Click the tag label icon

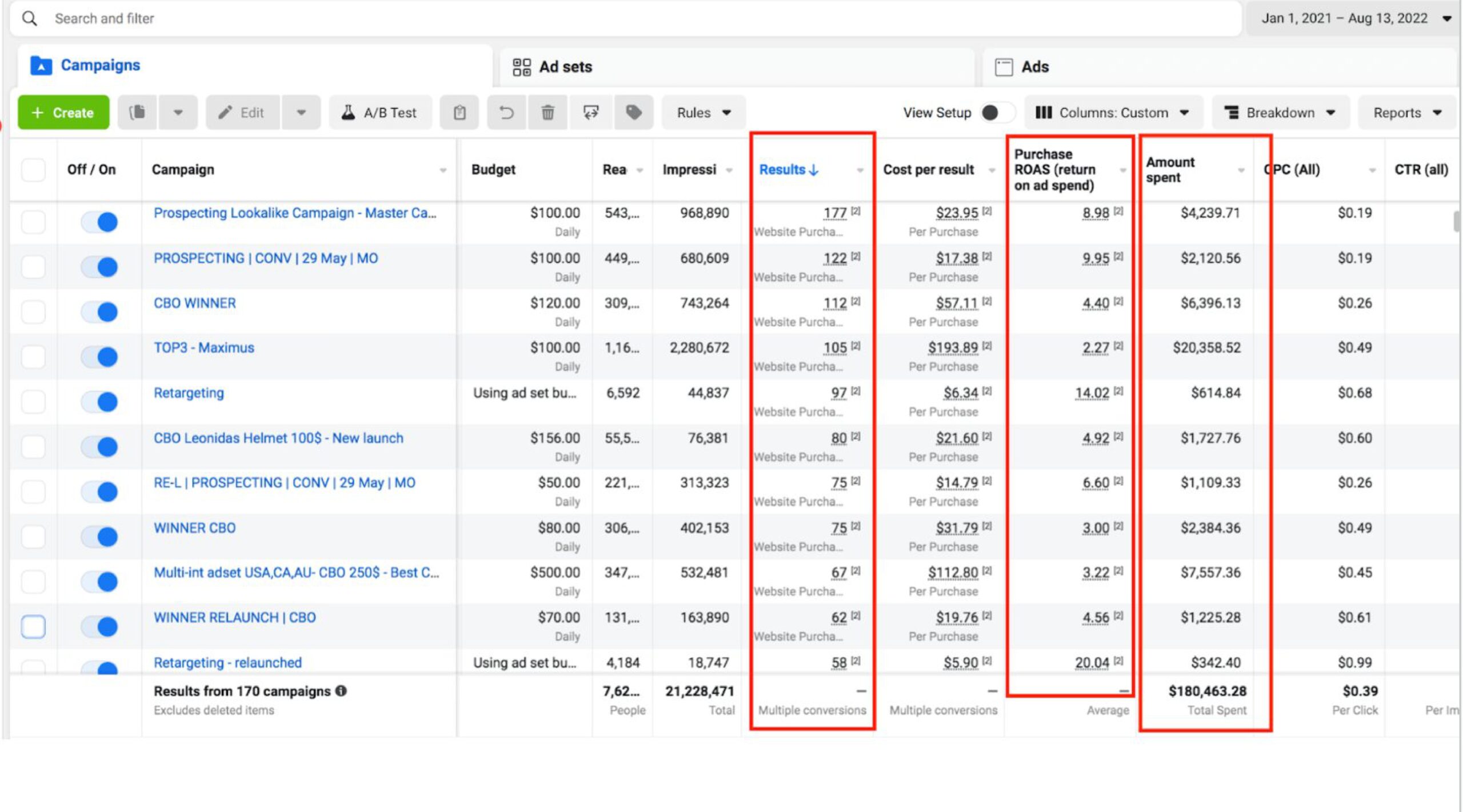click(633, 113)
